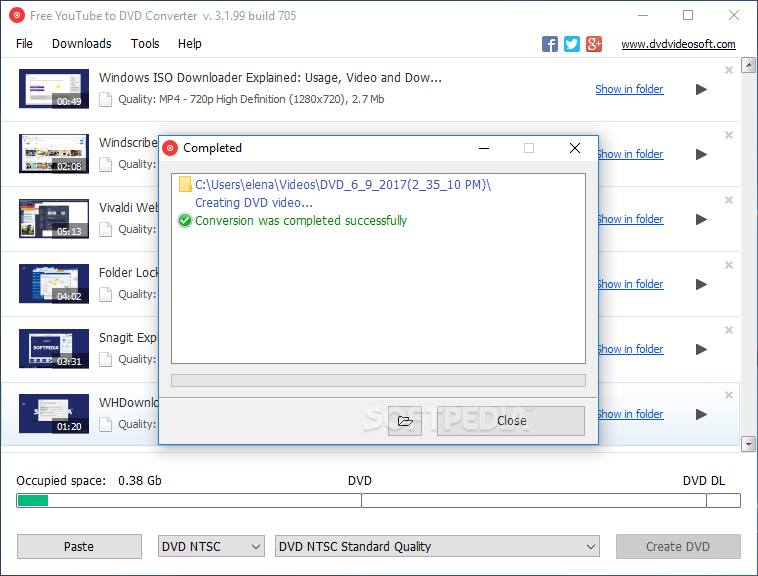Image resolution: width=758 pixels, height=576 pixels.
Task: Click the file icon beside Snagit quality
Action: 105,359
